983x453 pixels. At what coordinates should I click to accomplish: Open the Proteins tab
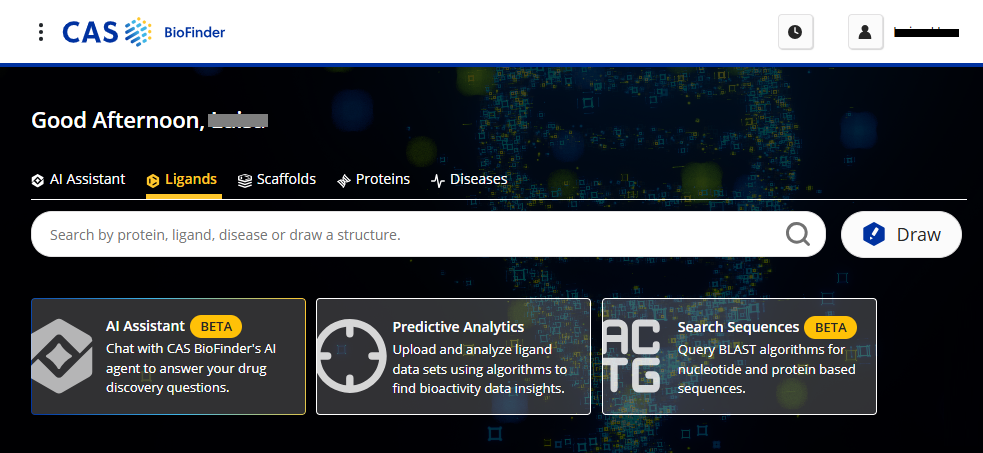pos(373,180)
